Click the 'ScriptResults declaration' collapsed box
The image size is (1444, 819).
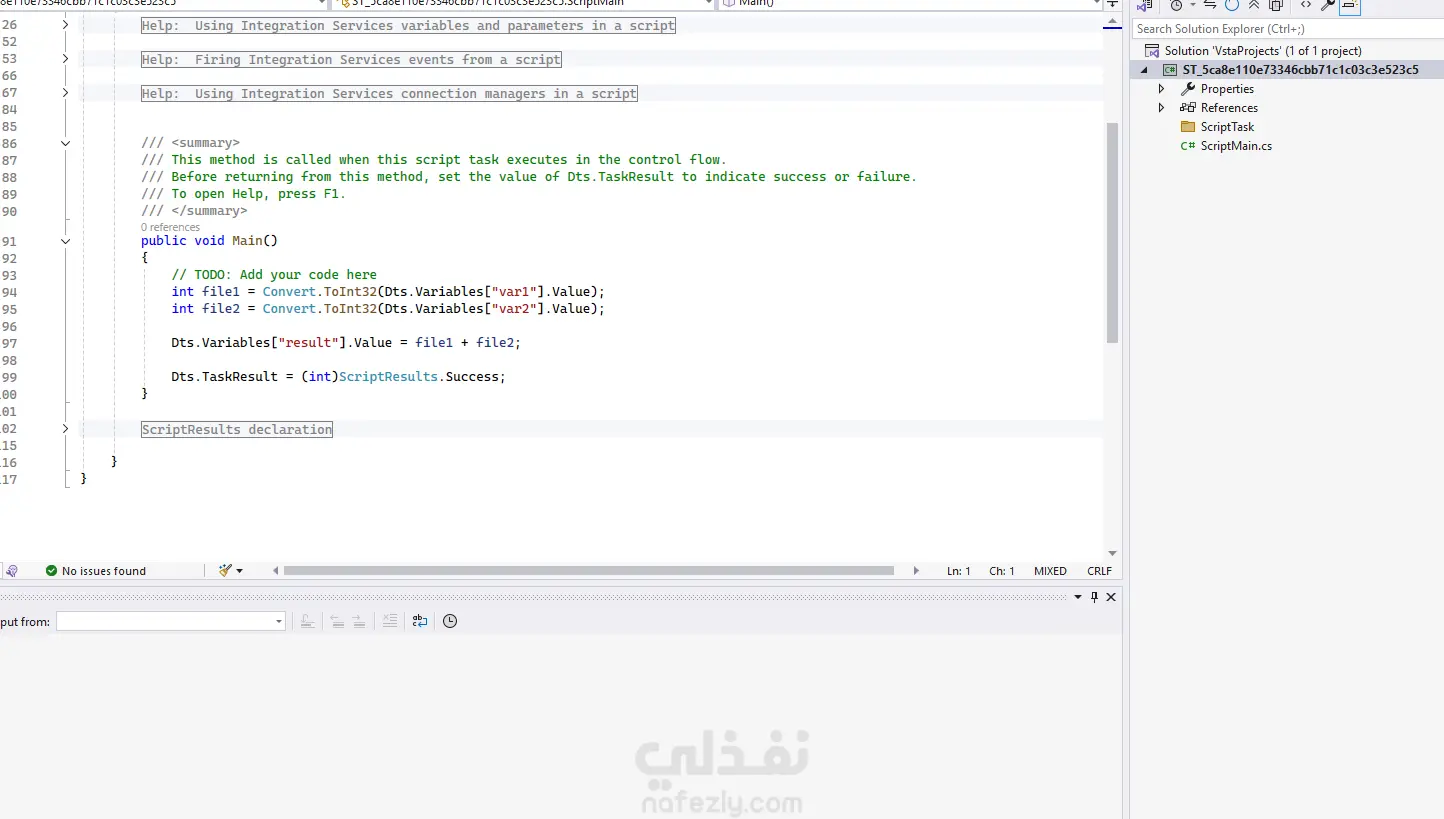237,429
